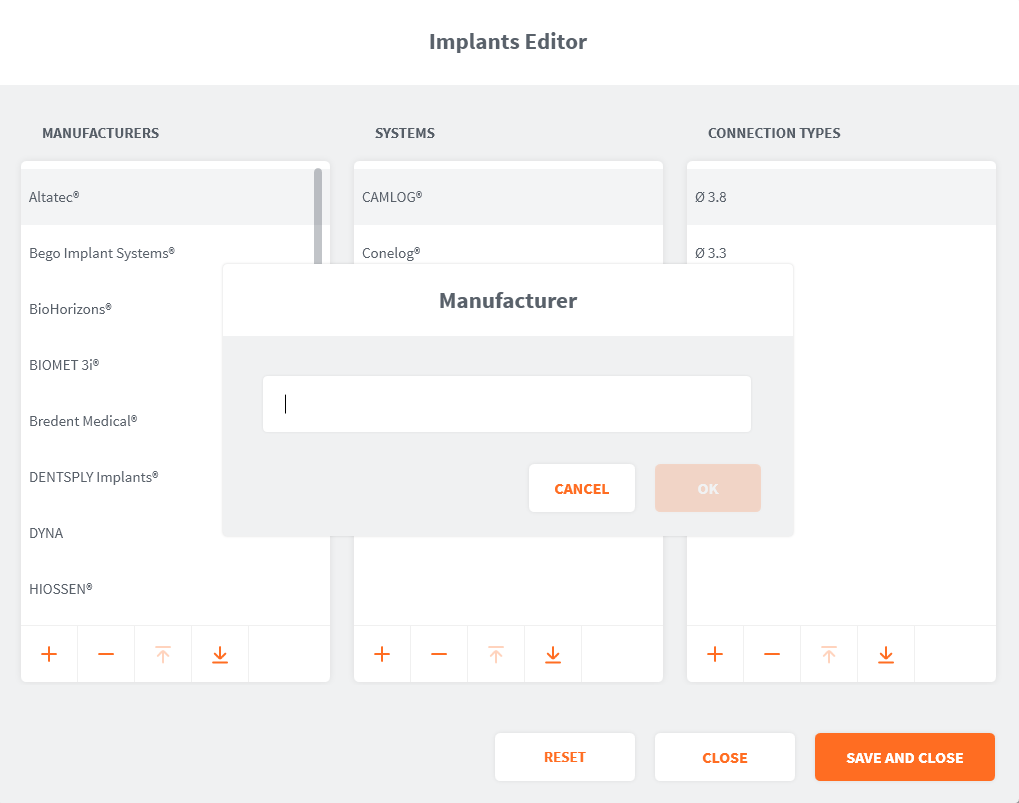Add a connection type with plus icon
The height and width of the screenshot is (803, 1019).
pyautogui.click(x=715, y=654)
